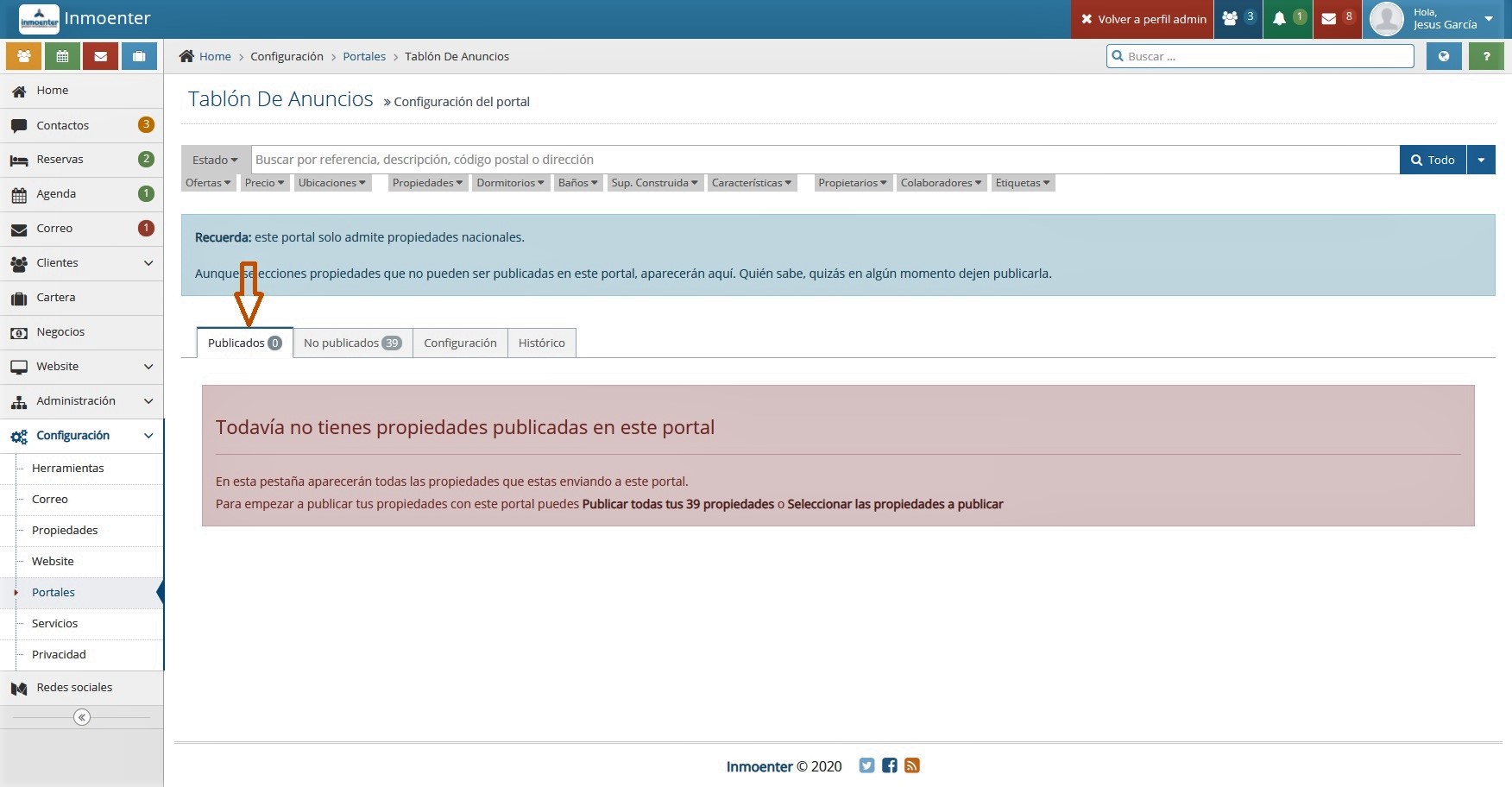Open Servicios submenu item
The height and width of the screenshot is (787, 1512).
pos(82,623)
